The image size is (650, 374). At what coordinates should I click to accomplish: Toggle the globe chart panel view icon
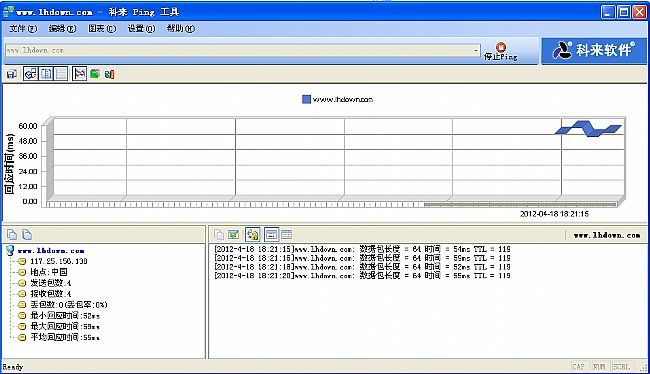click(x=30, y=74)
